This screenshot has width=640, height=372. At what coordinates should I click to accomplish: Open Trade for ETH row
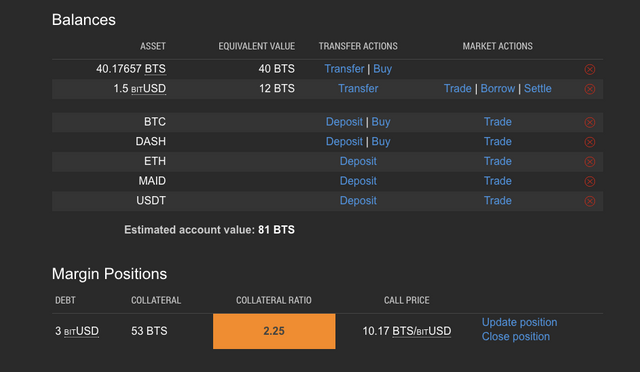pyautogui.click(x=498, y=161)
